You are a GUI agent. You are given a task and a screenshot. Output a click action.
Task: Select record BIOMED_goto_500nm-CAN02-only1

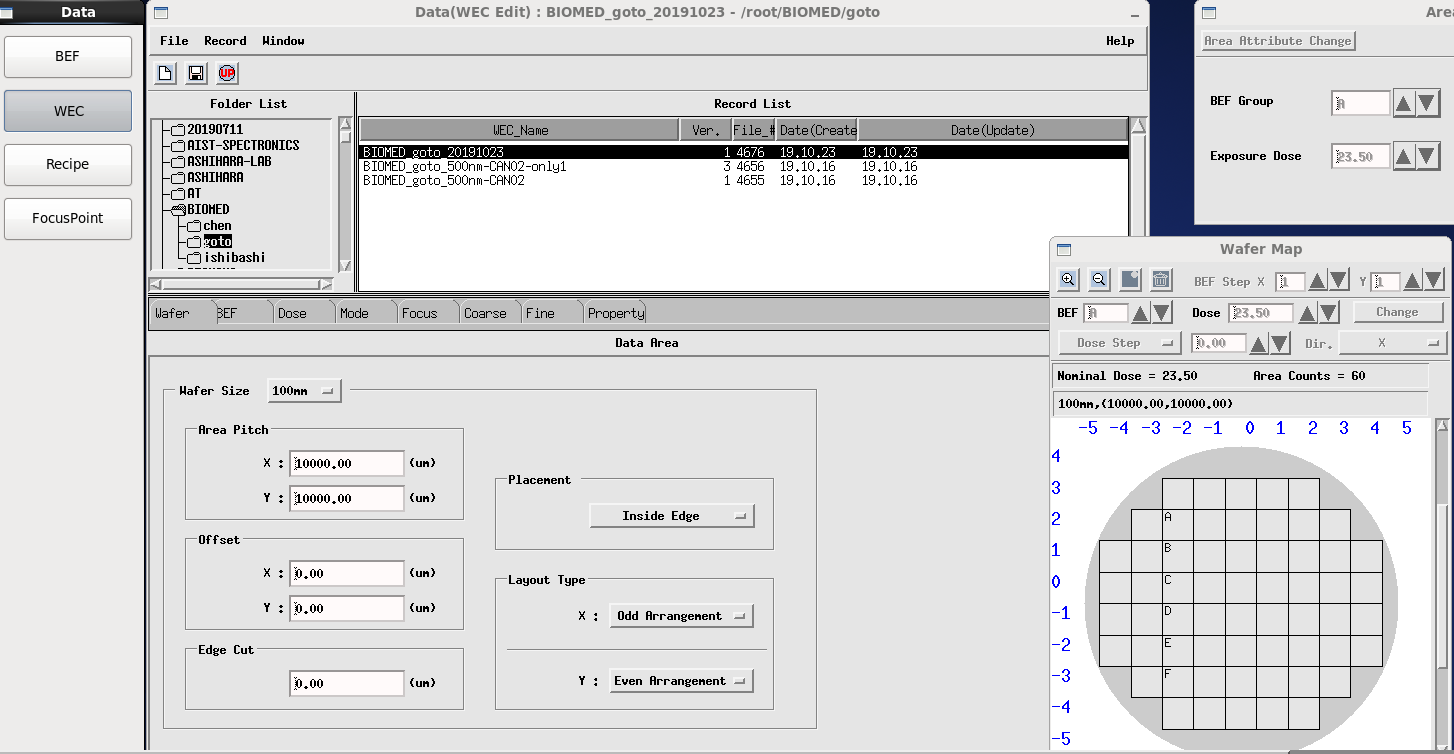[744, 167]
